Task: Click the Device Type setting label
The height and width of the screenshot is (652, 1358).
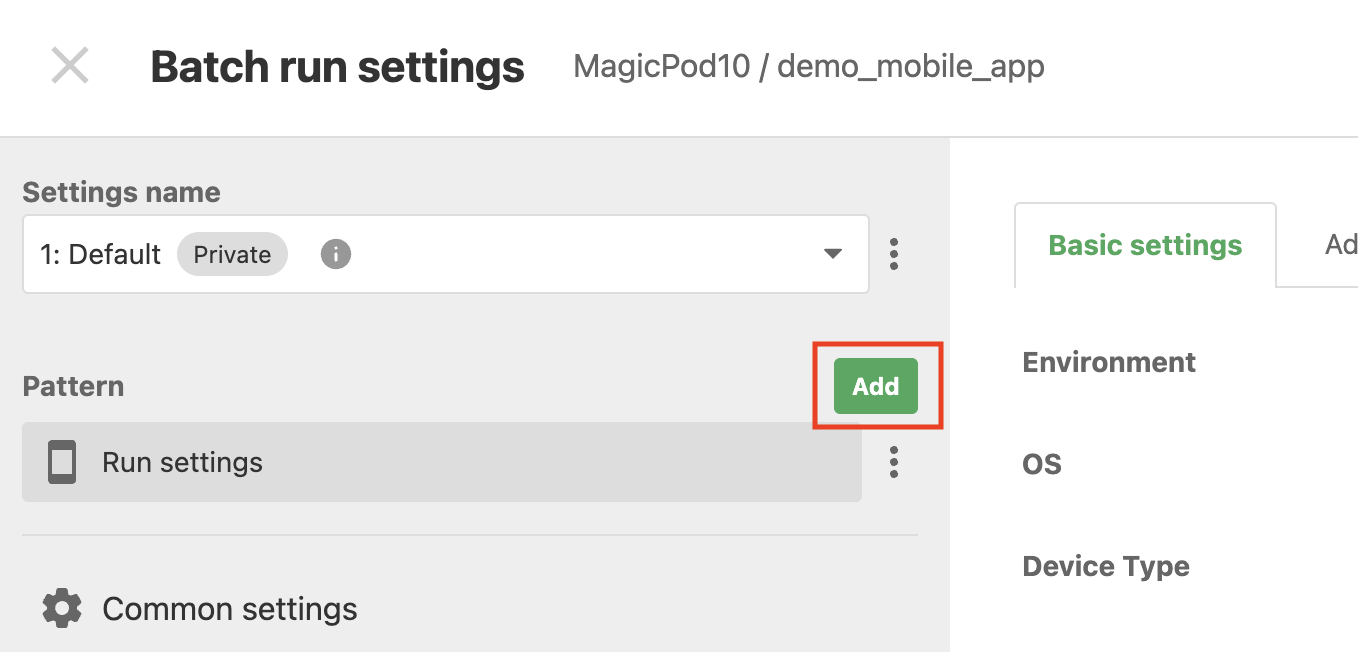Action: pyautogui.click(x=1105, y=565)
